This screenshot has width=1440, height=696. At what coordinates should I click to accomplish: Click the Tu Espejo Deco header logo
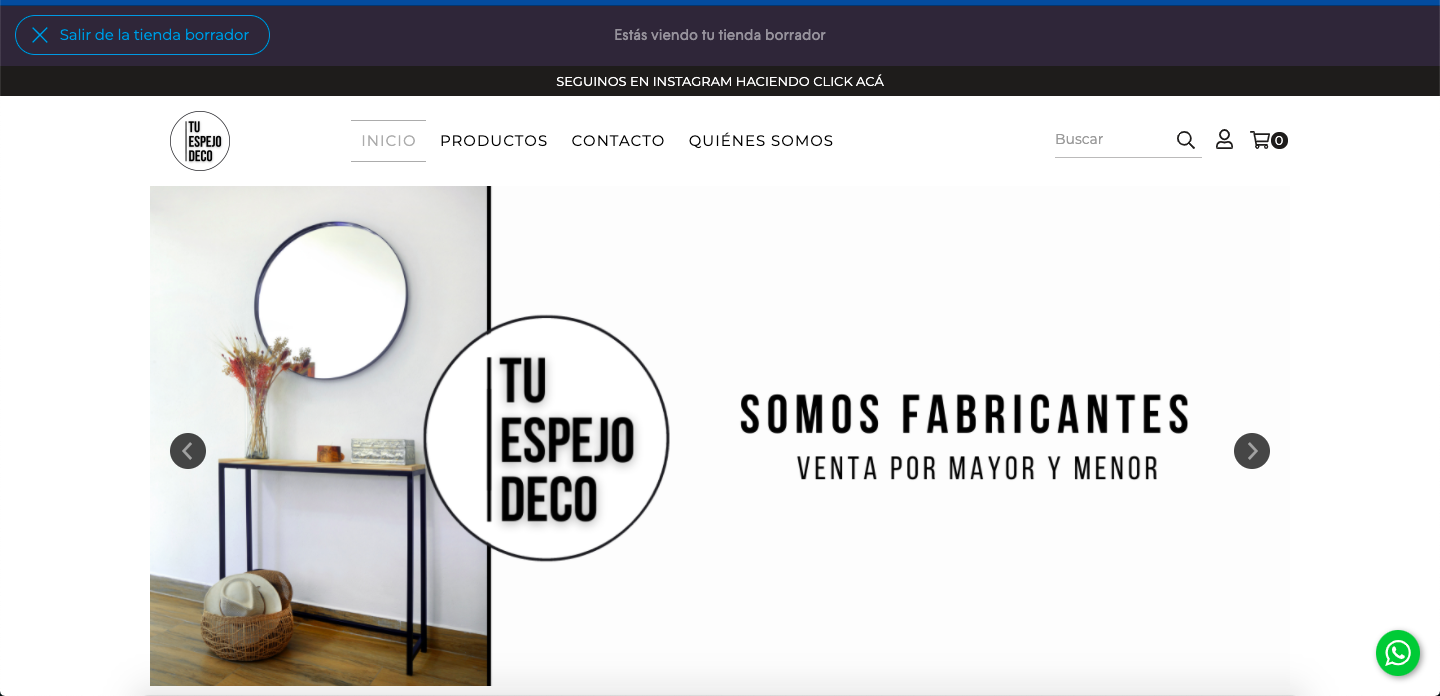(200, 141)
